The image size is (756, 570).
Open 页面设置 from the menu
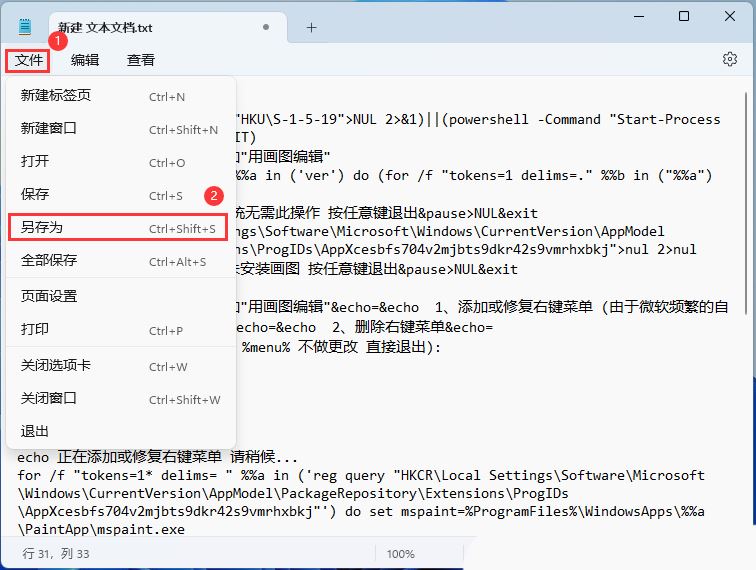coord(121,296)
